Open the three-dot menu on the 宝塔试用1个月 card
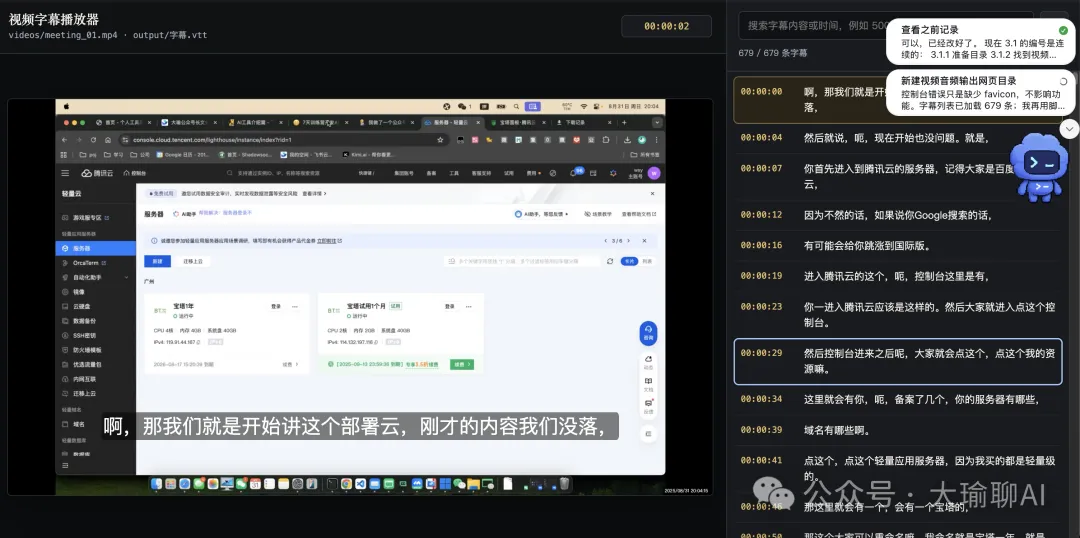This screenshot has width=1080, height=538. [x=470, y=307]
